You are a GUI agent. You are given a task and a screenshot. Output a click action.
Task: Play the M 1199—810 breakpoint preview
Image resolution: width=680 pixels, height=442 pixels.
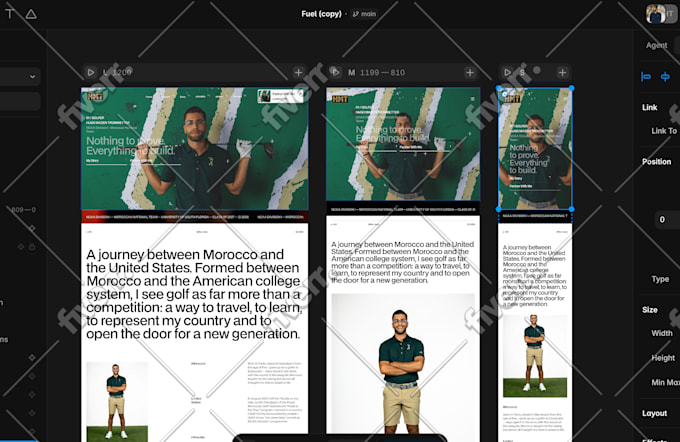335,72
